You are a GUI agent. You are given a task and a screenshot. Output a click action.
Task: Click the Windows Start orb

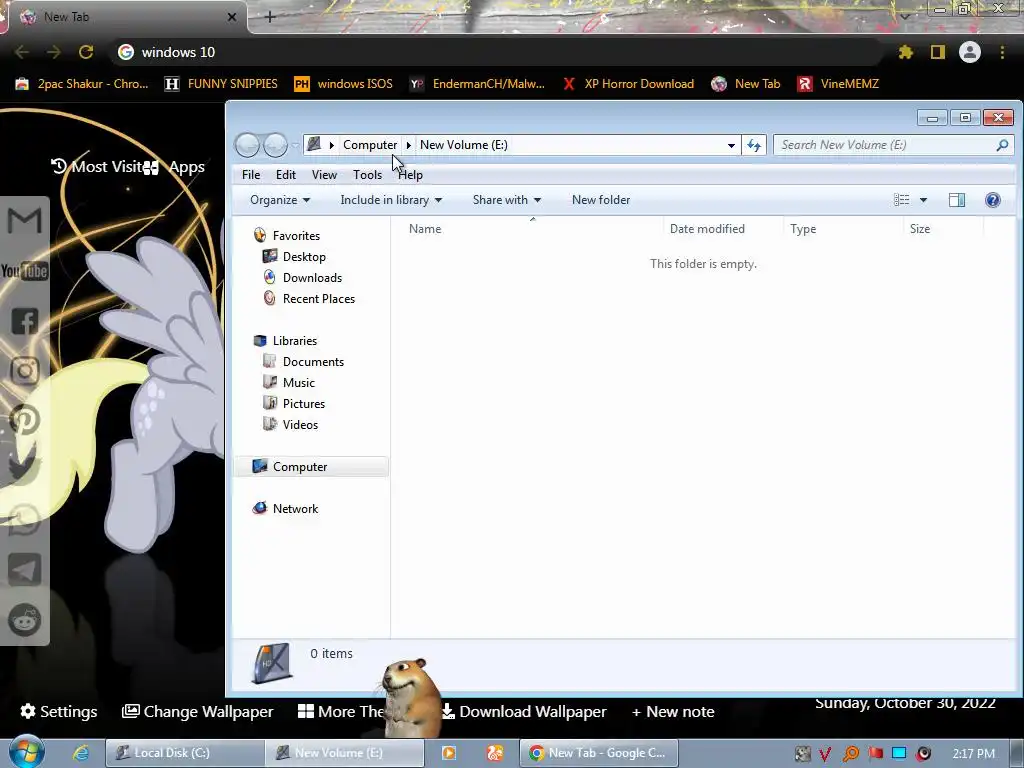(26, 752)
